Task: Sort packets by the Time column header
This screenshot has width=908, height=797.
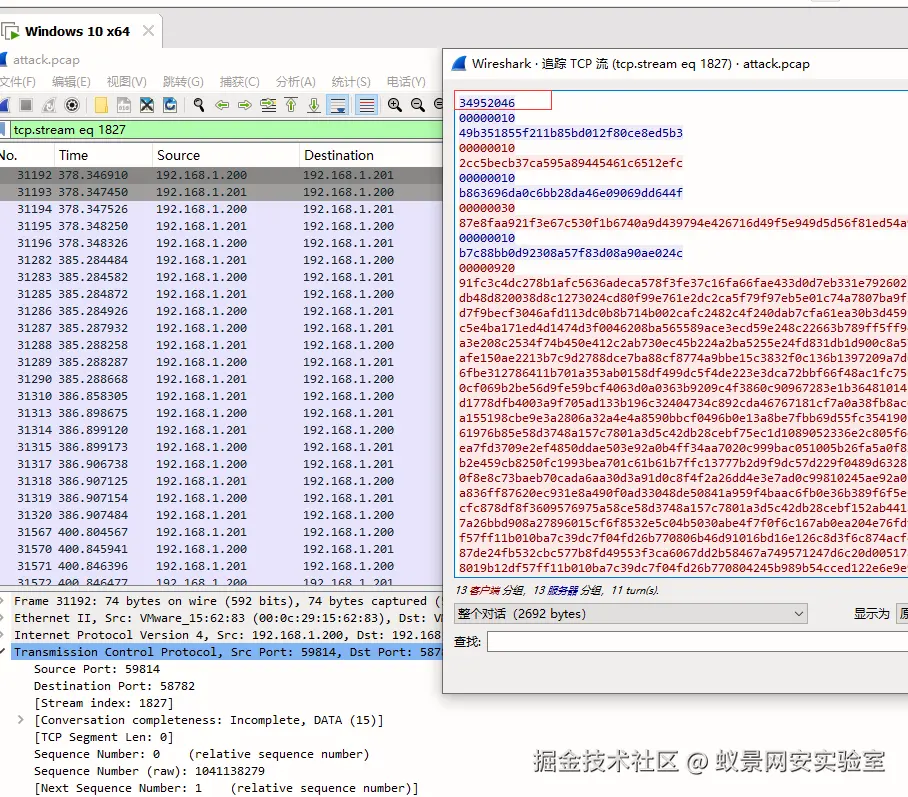Action: [103, 155]
